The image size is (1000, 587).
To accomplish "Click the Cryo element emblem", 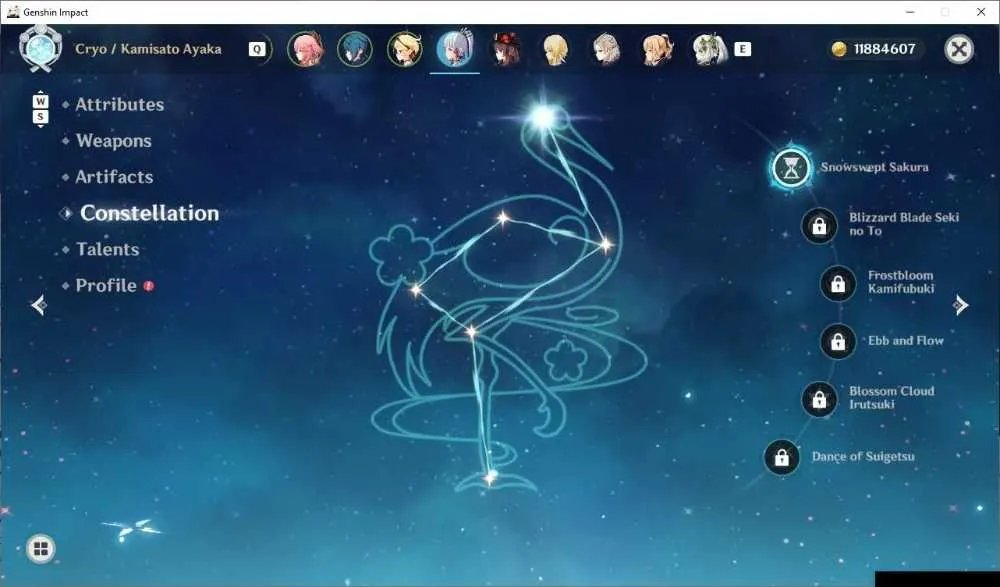I will [x=41, y=48].
